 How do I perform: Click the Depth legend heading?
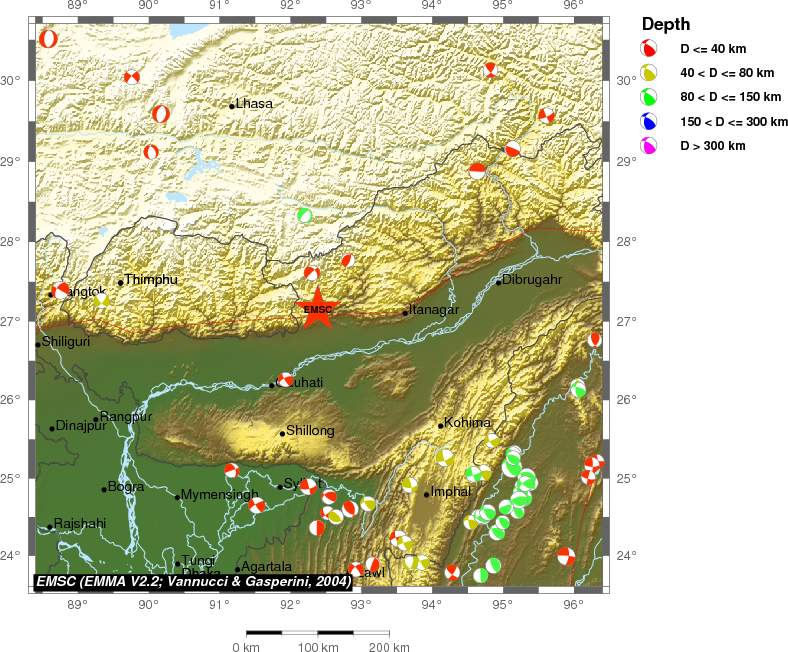[666, 24]
